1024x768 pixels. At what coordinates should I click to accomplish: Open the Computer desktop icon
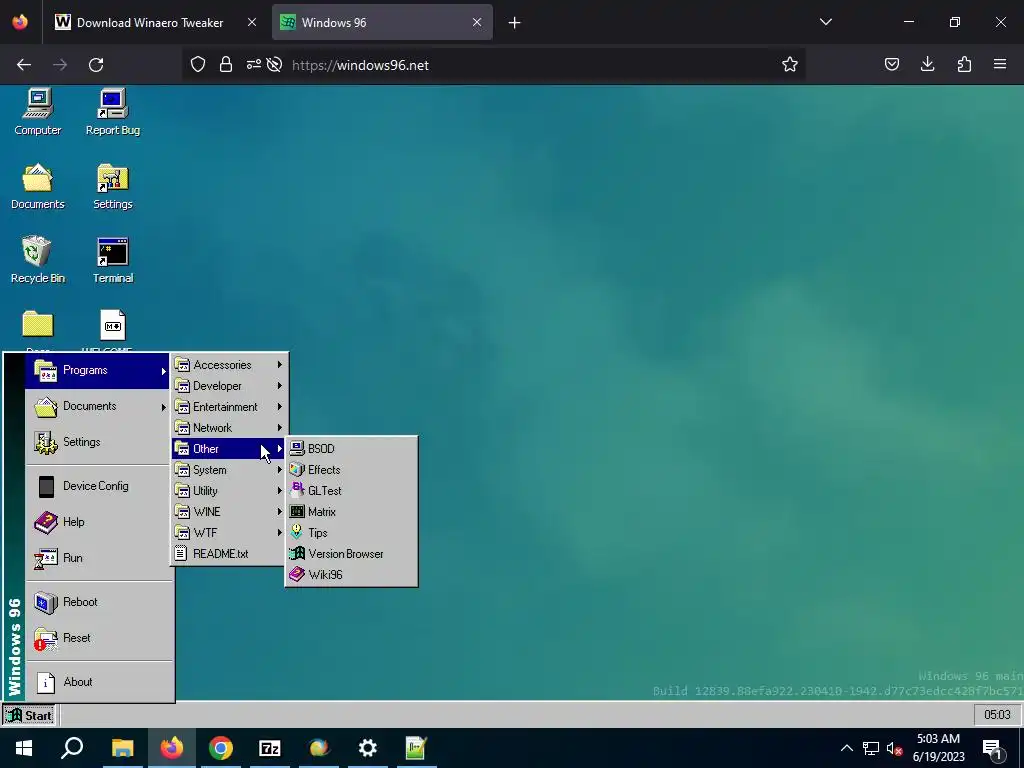point(38,112)
